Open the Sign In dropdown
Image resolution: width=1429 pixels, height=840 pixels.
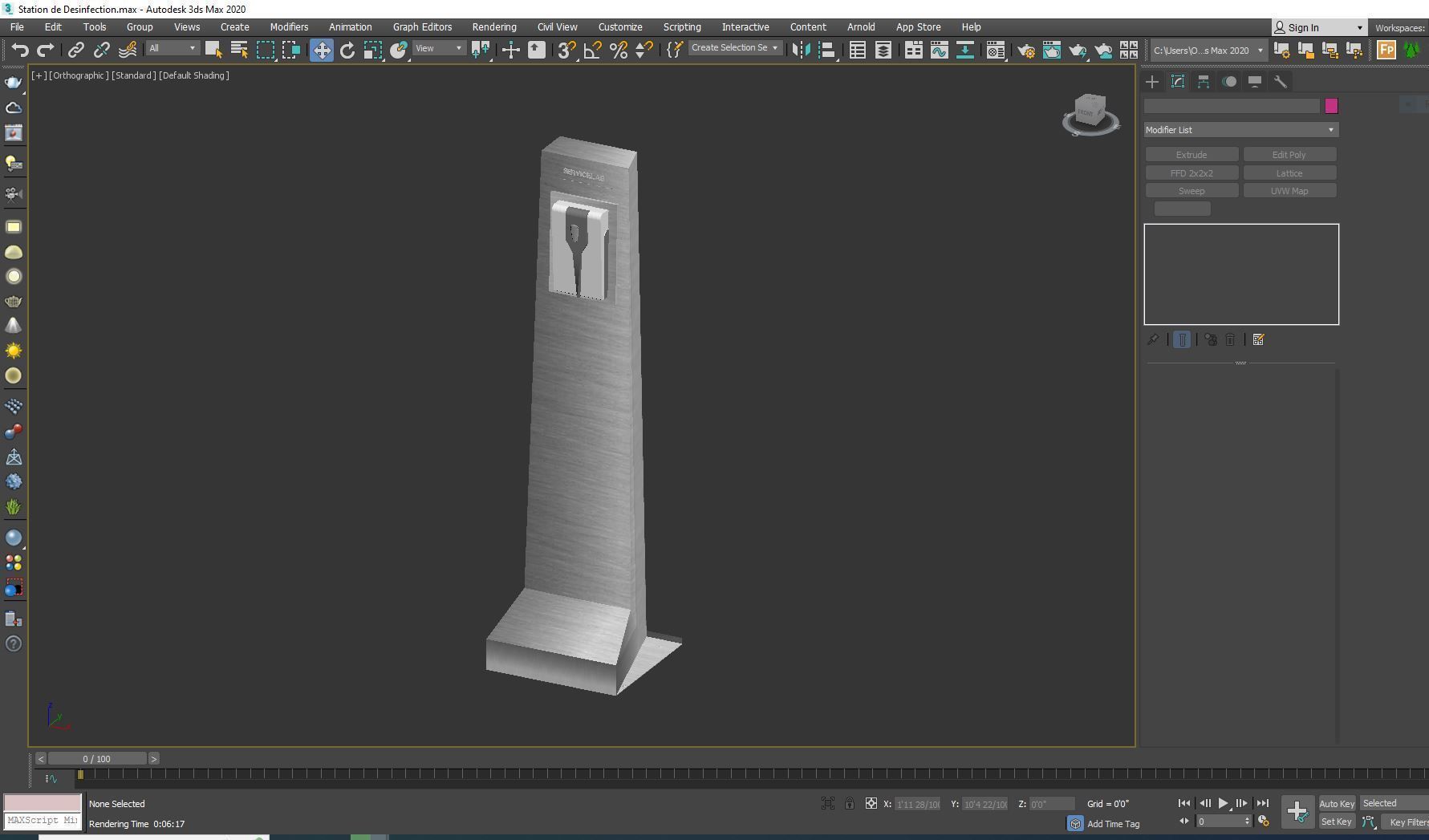coord(1320,27)
